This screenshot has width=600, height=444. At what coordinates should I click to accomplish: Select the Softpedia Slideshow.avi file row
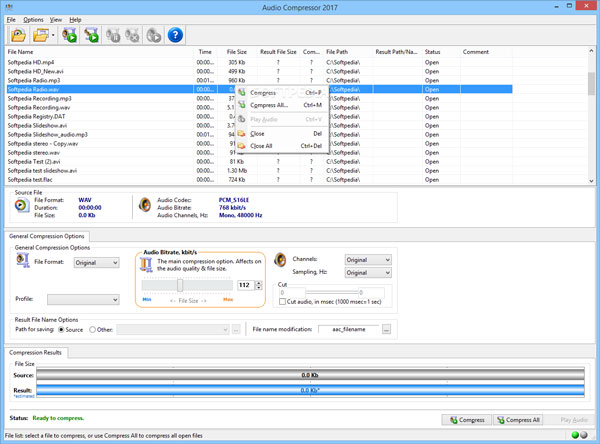tap(259, 126)
